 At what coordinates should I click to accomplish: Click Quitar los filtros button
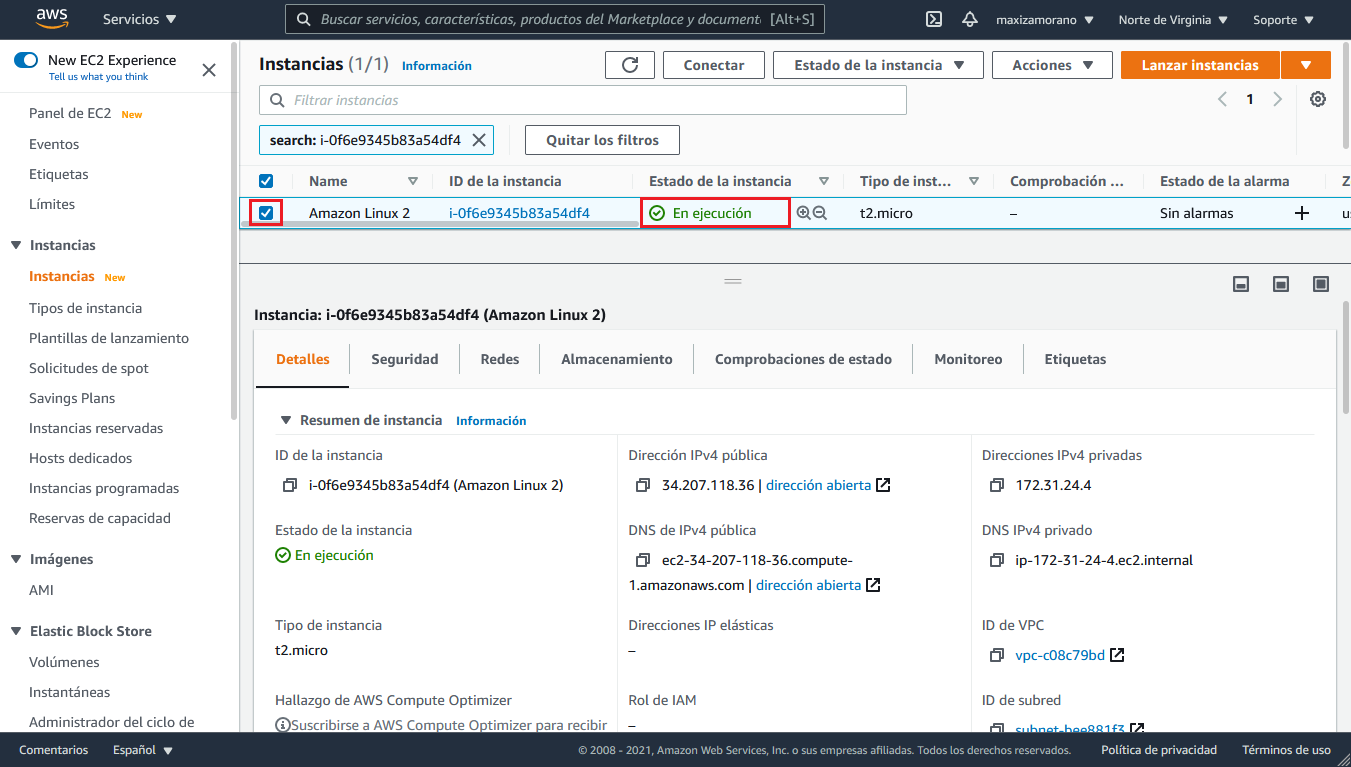(602, 140)
